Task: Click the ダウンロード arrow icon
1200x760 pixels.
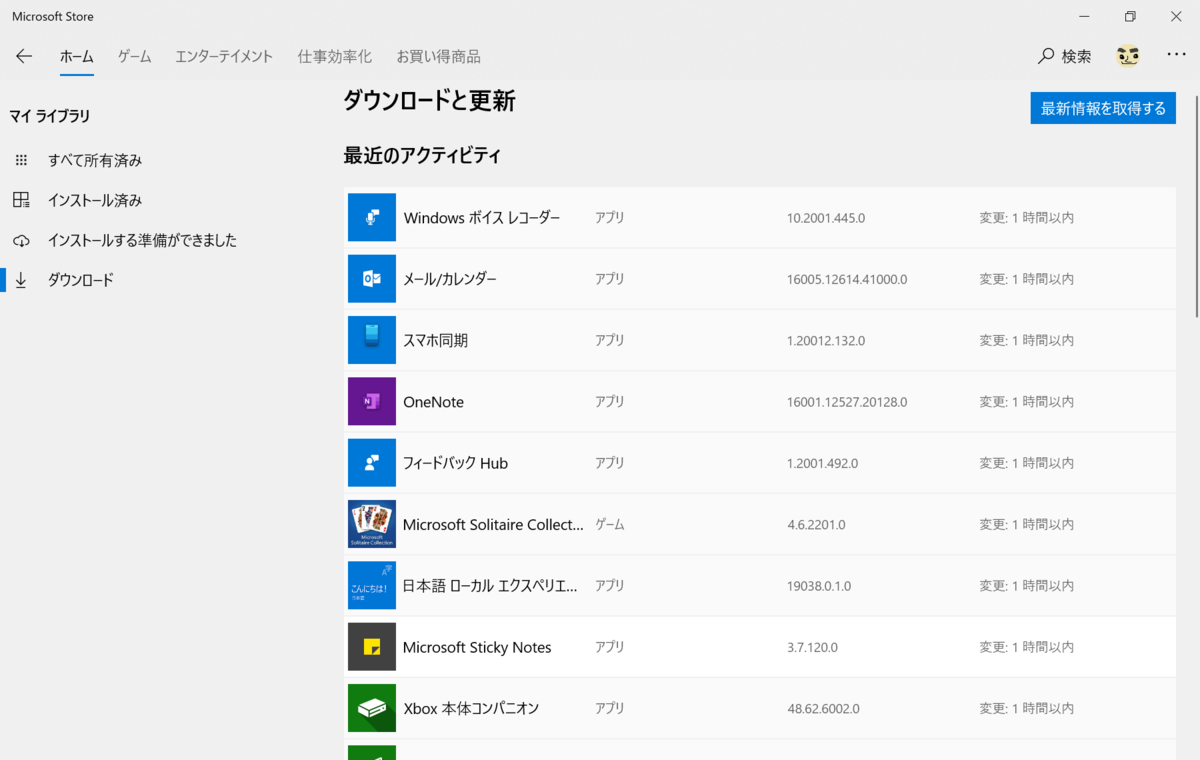Action: click(21, 280)
